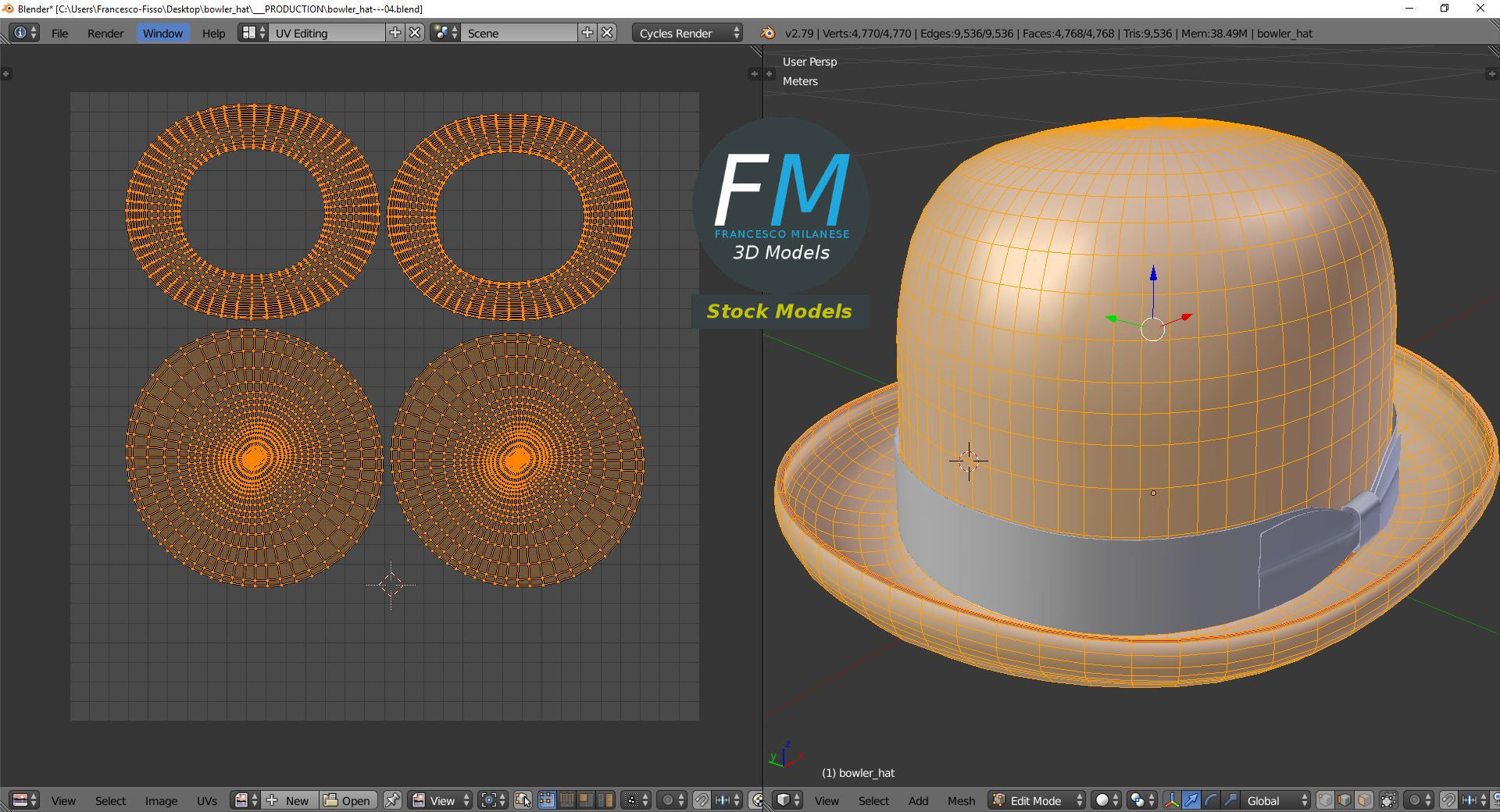Screen dimensions: 1500x812
Task: Toggle UV and mesh selection sync
Action: 523,800
